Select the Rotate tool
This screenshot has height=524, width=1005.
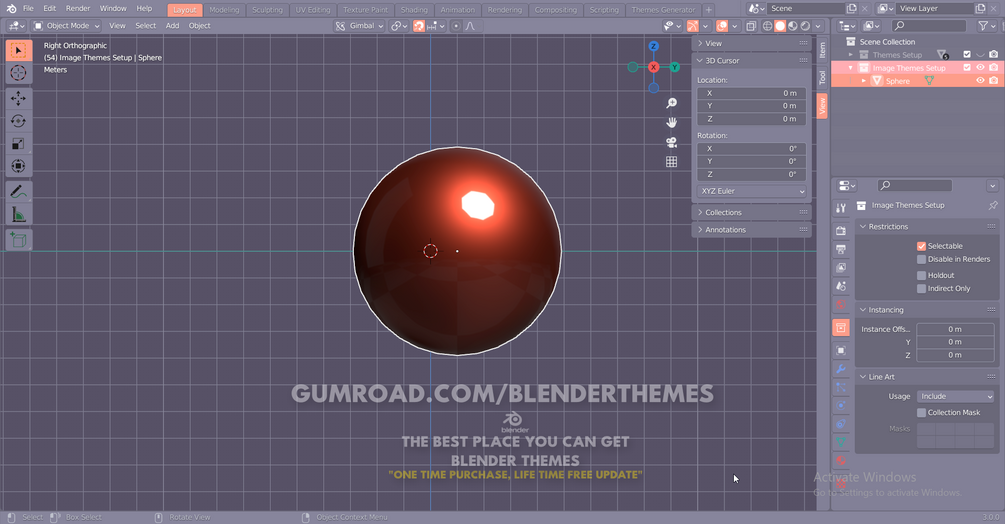[18, 121]
